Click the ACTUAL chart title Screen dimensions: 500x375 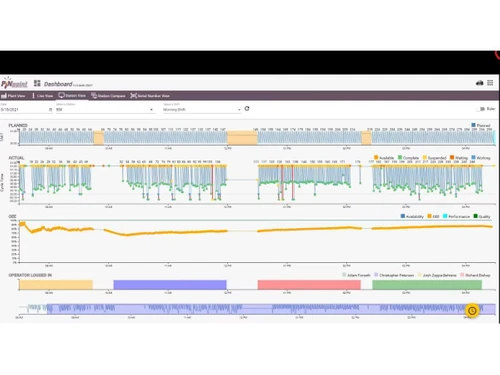pyautogui.click(x=16, y=158)
